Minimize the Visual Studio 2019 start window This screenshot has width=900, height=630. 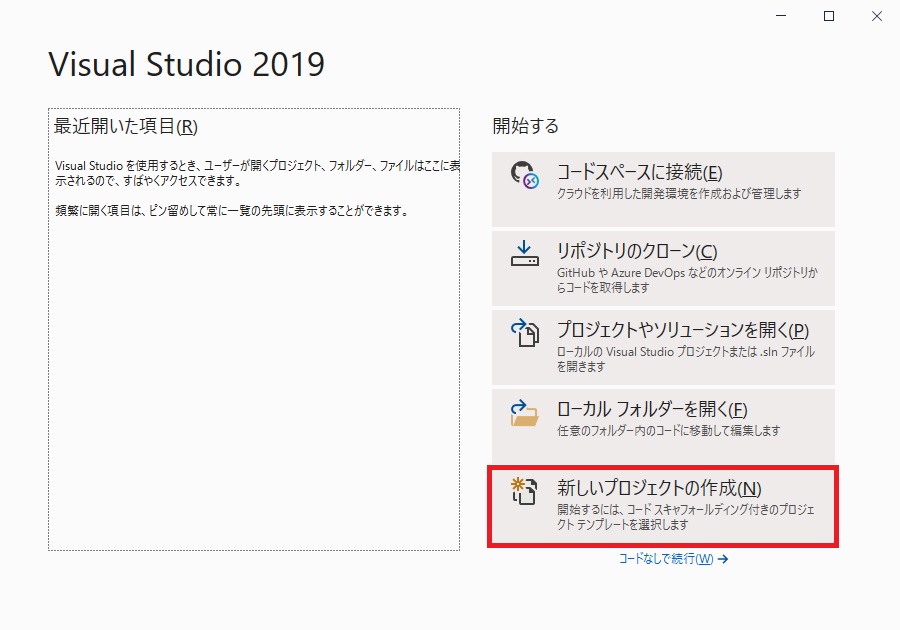coord(781,16)
